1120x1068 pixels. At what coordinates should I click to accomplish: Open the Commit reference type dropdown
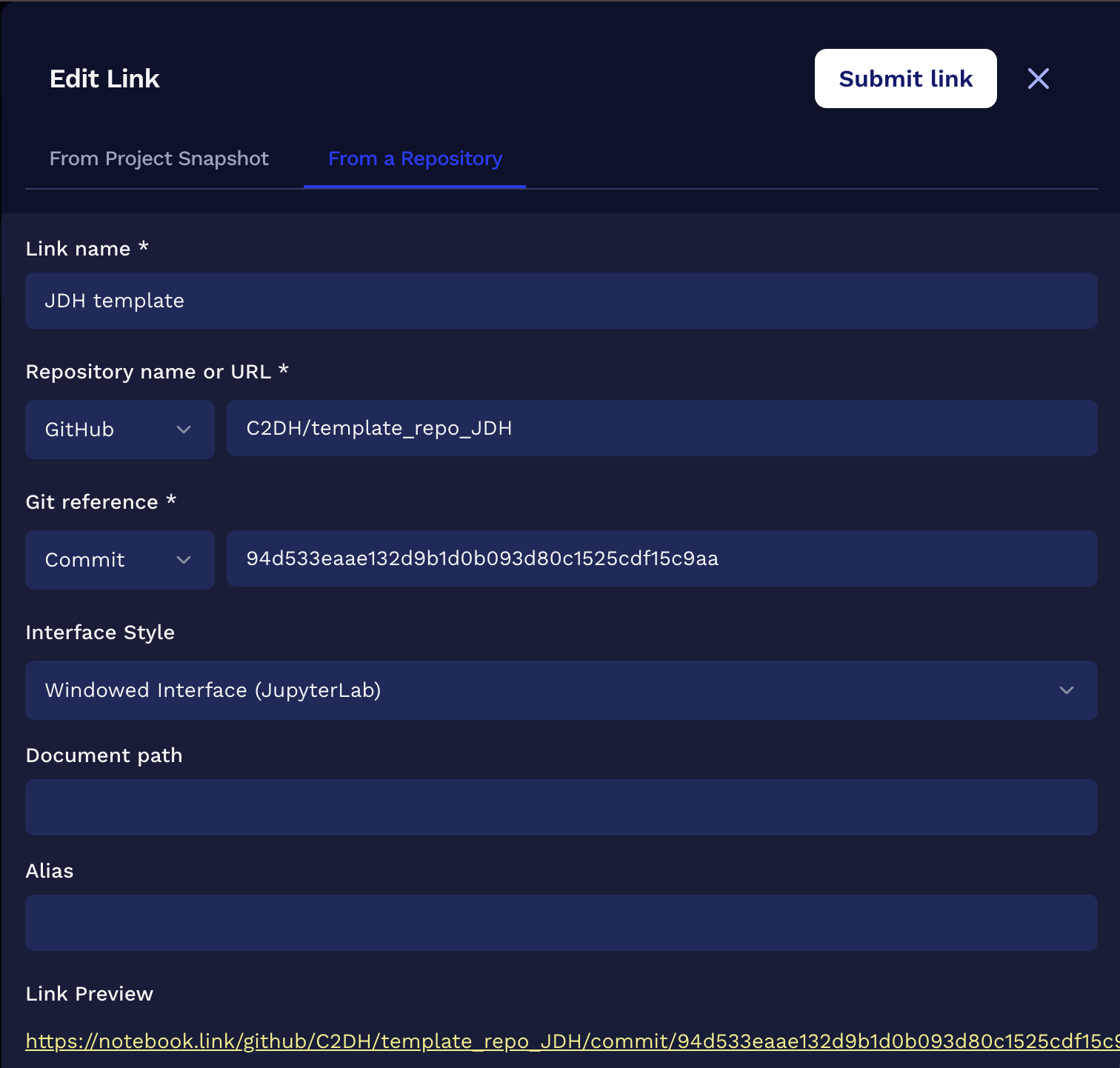(x=120, y=560)
